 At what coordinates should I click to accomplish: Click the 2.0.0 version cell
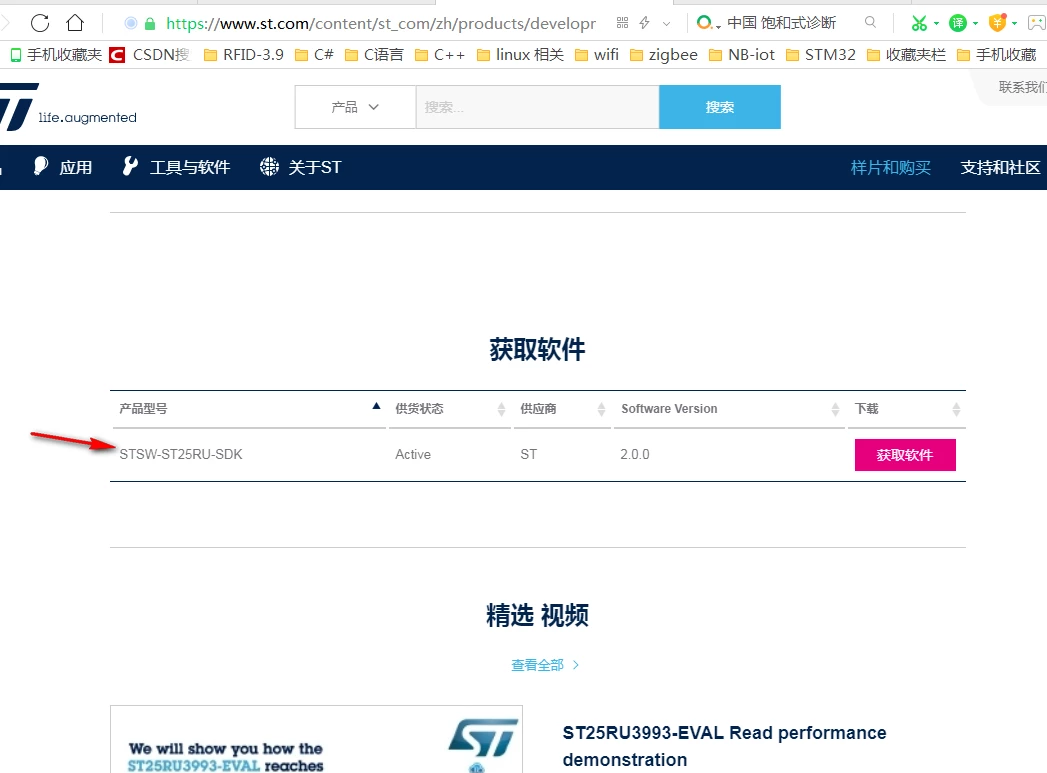(634, 455)
